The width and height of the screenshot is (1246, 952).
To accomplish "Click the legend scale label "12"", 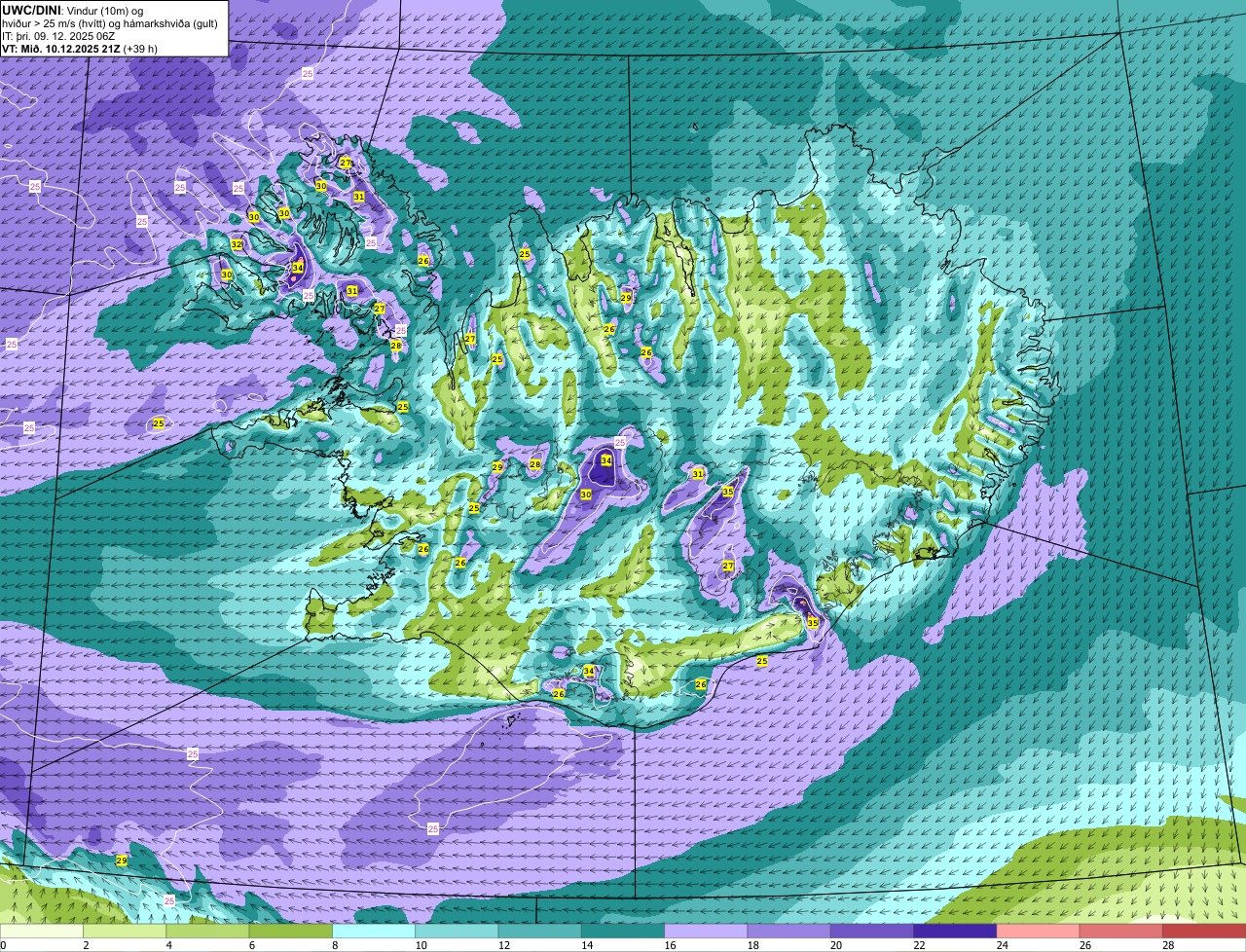I will (x=503, y=945).
